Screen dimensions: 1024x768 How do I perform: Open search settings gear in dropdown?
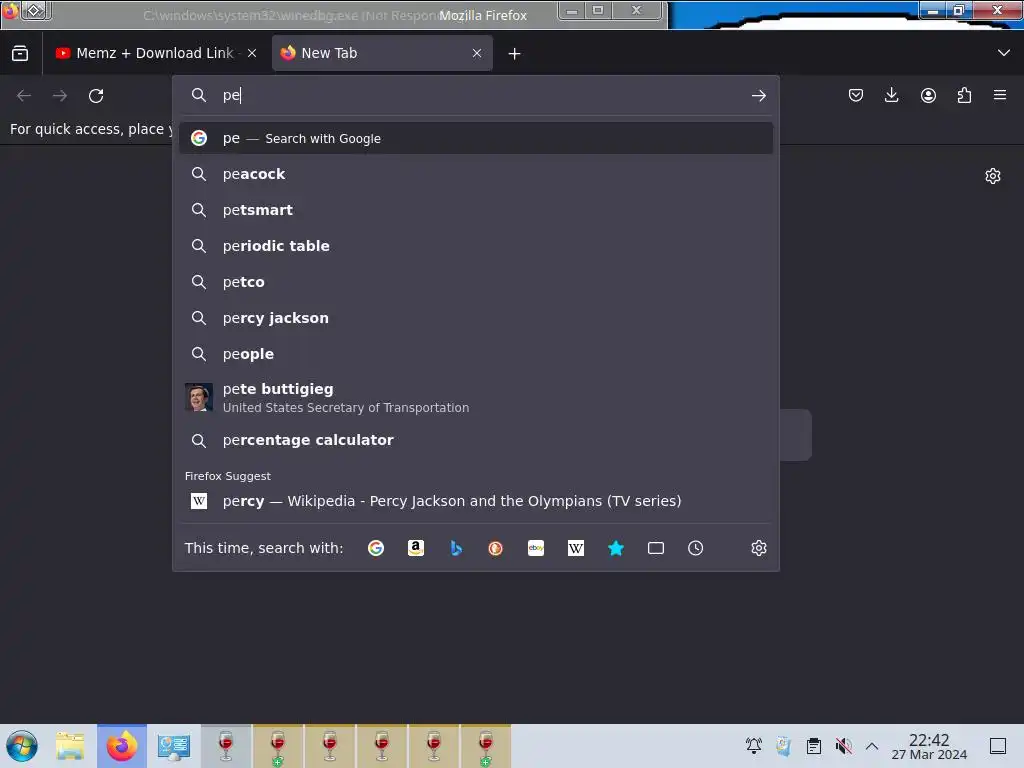point(758,548)
